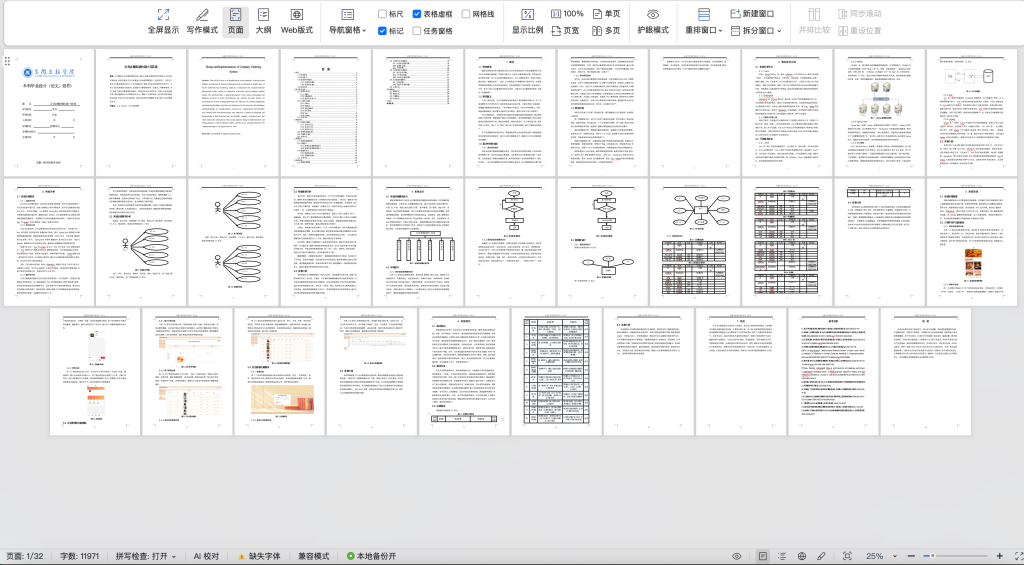Click the 重排窗口 arrange windows icon

point(703,14)
